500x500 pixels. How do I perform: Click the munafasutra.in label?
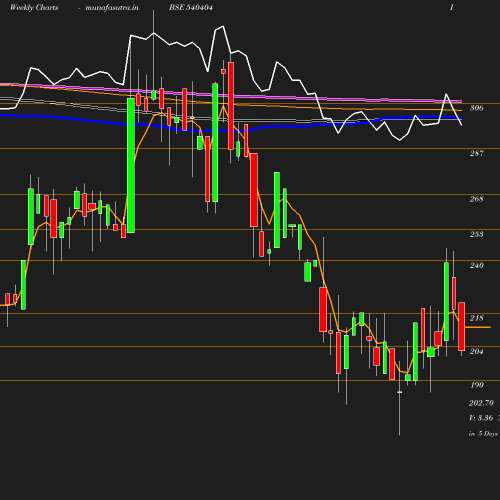click(112, 7)
